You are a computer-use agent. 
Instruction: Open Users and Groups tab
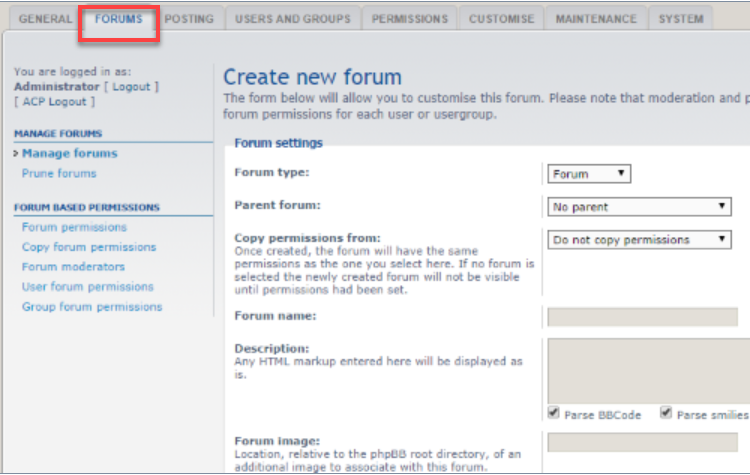point(292,19)
